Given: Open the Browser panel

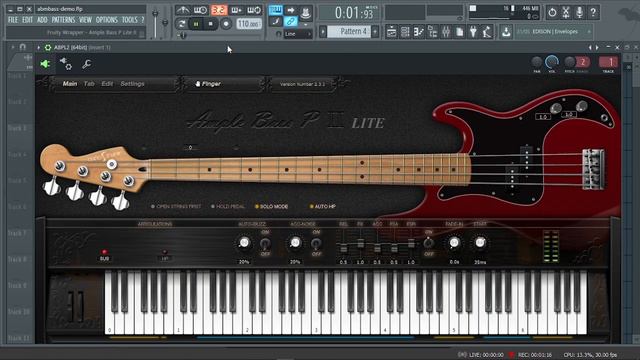Looking at the screenshot, I should 433,31.
